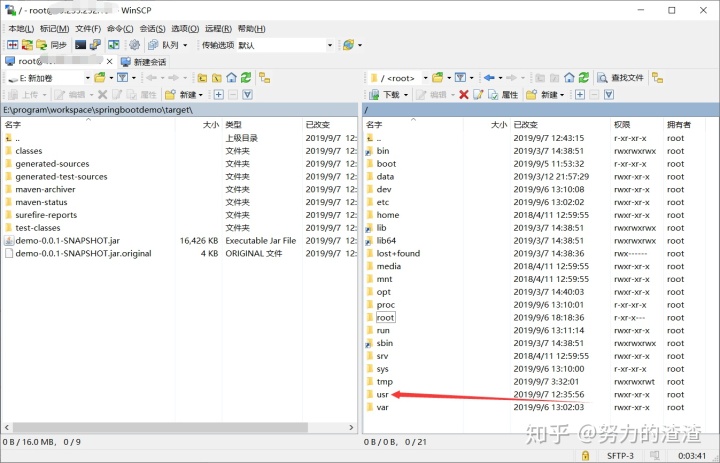720x463 pixels.
Task: Open the 传输选项 transfer settings combo box
Action: [x=285, y=45]
